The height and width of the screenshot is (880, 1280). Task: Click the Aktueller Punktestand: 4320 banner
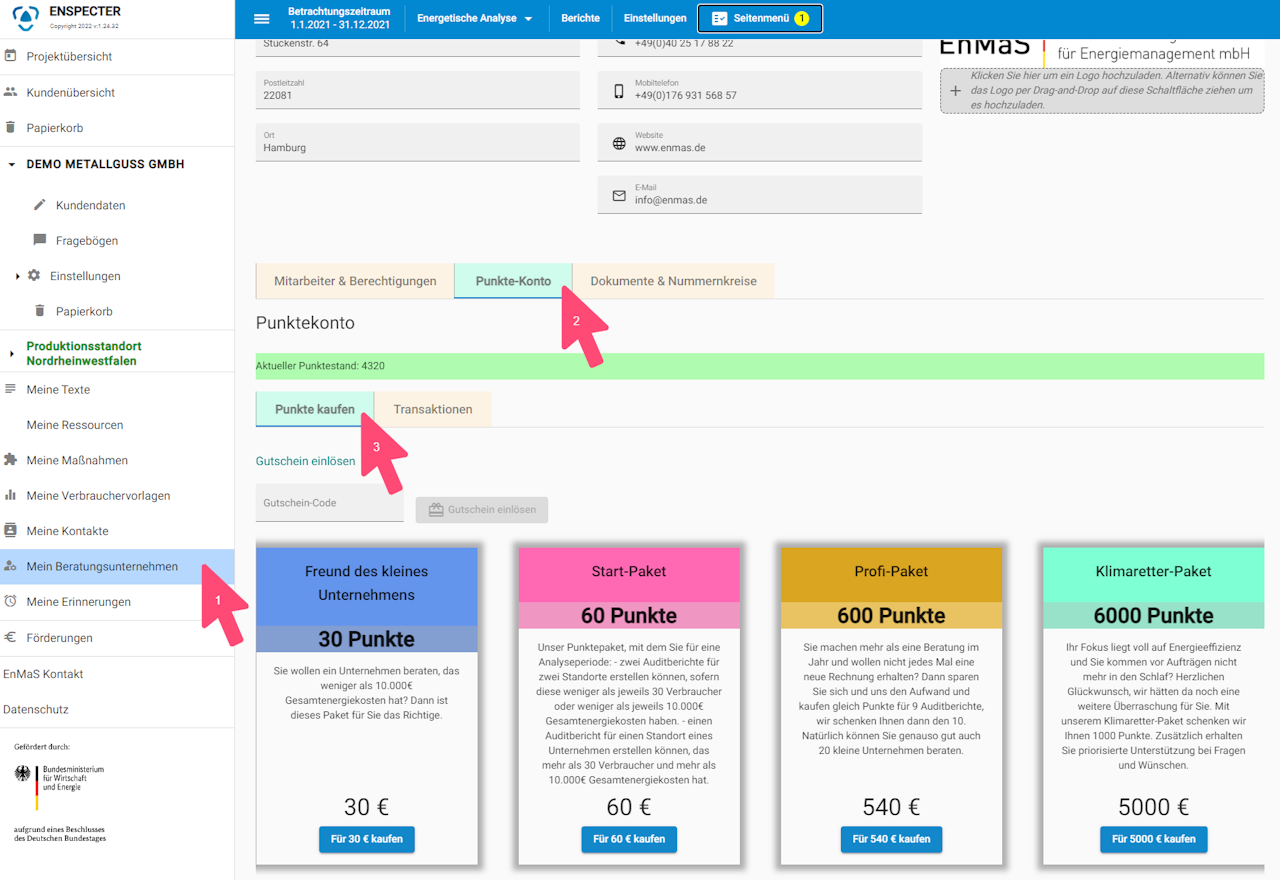click(x=760, y=366)
